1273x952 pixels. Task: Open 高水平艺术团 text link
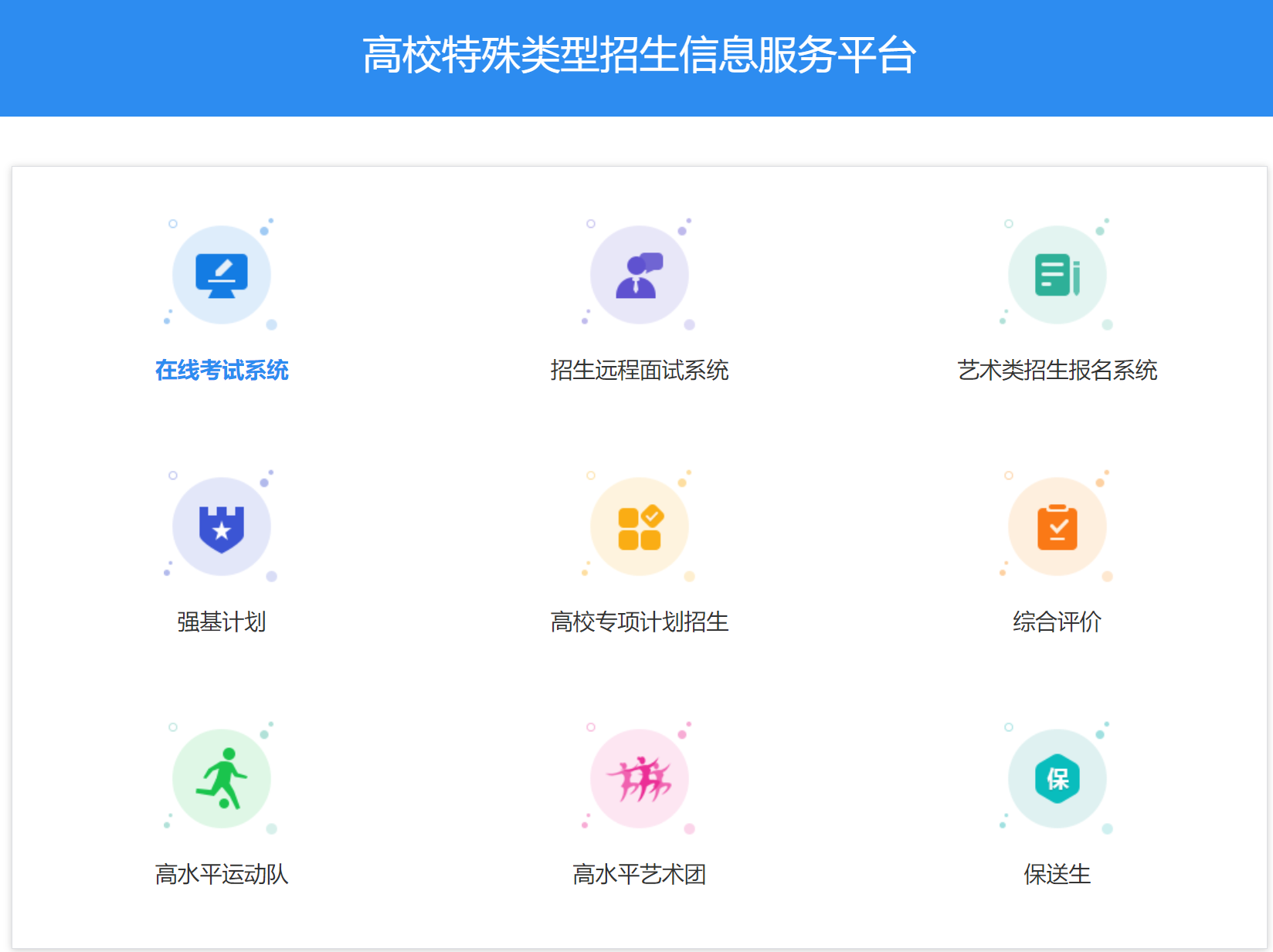point(640,874)
